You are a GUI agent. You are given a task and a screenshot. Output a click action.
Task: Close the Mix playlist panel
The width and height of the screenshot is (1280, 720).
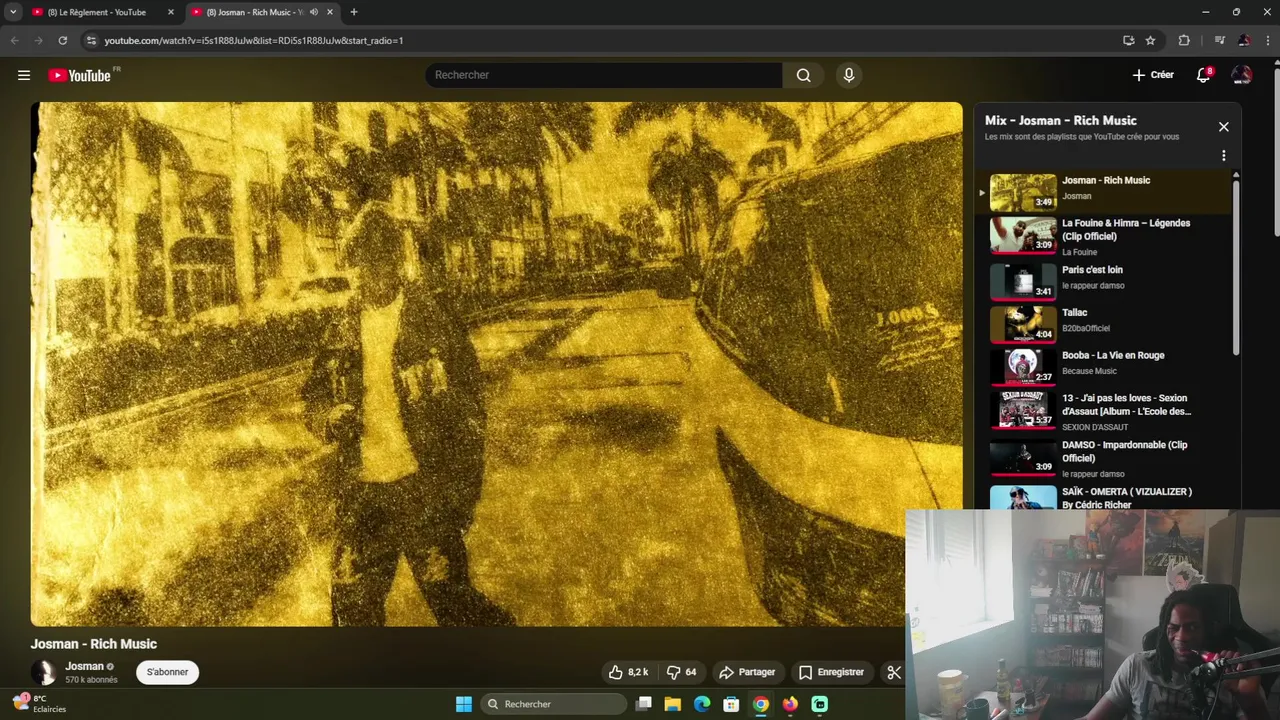(1223, 127)
